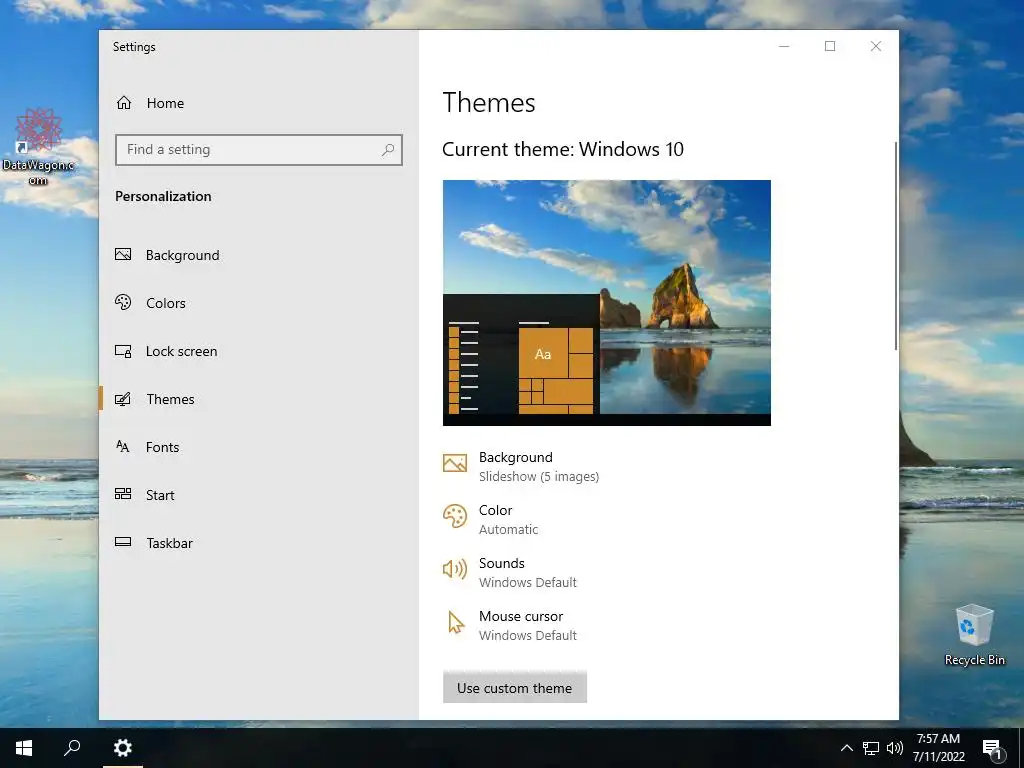1024x768 pixels.
Task: Click the Colors palette icon in sidebar
Action: (x=123, y=302)
